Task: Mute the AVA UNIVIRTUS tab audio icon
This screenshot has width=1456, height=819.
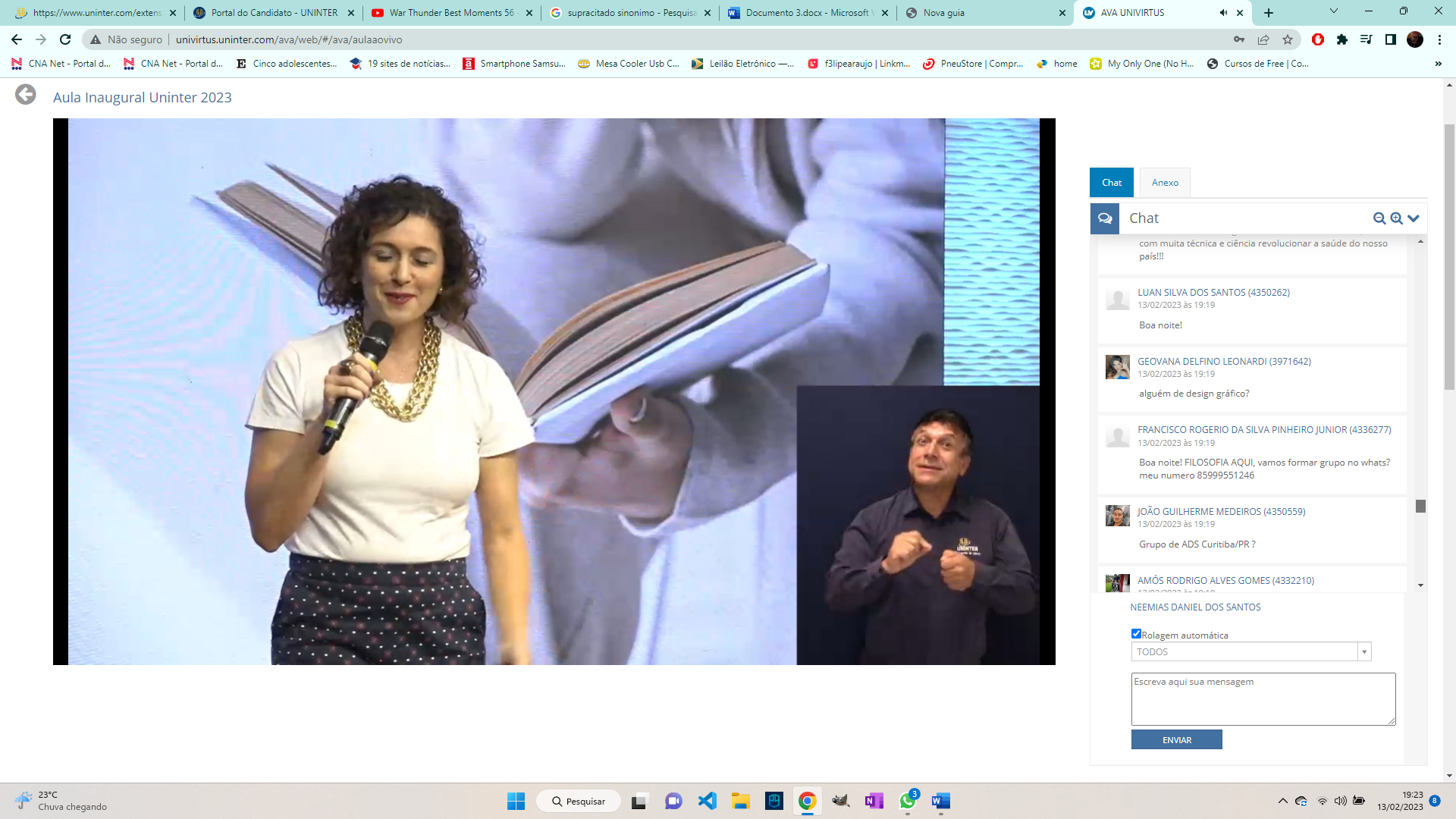Action: tap(1222, 13)
